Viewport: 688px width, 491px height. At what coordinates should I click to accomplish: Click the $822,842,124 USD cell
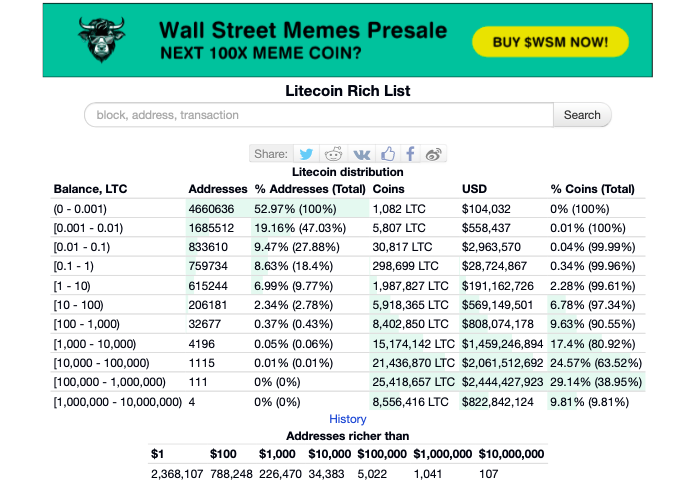coord(498,402)
